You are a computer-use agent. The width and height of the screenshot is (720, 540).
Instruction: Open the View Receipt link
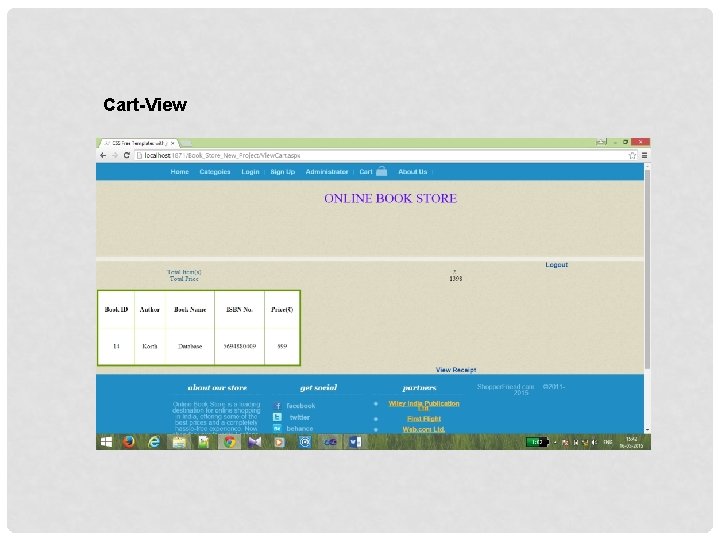[x=456, y=370]
